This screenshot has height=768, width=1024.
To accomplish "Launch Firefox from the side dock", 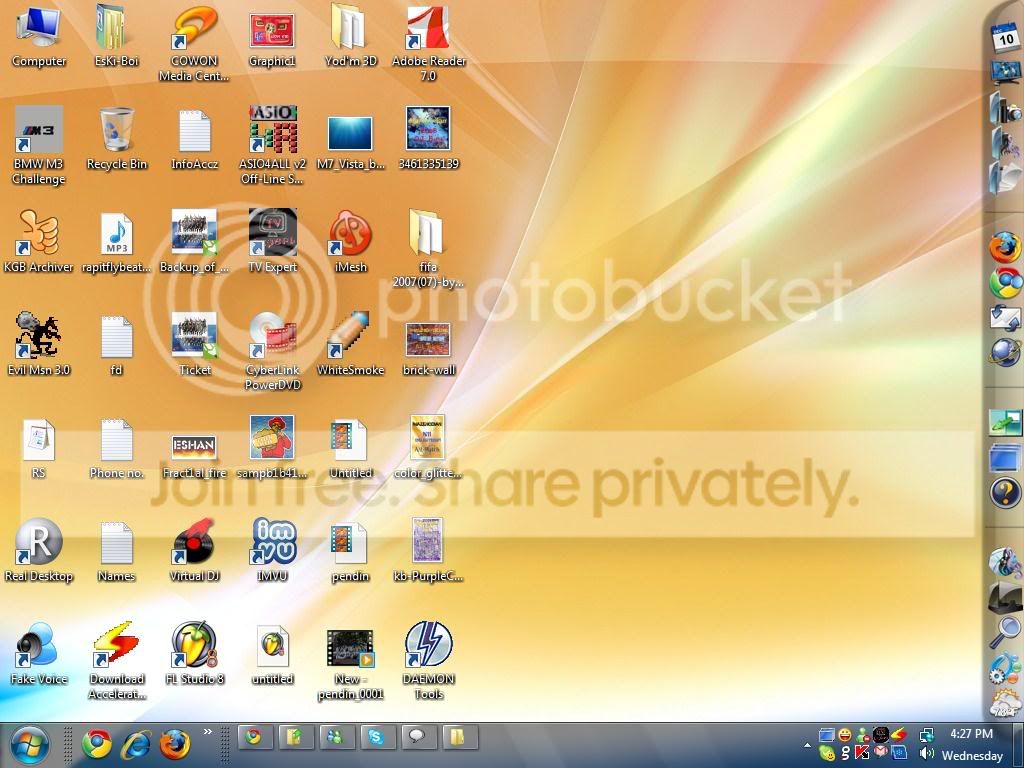I will [x=1004, y=248].
